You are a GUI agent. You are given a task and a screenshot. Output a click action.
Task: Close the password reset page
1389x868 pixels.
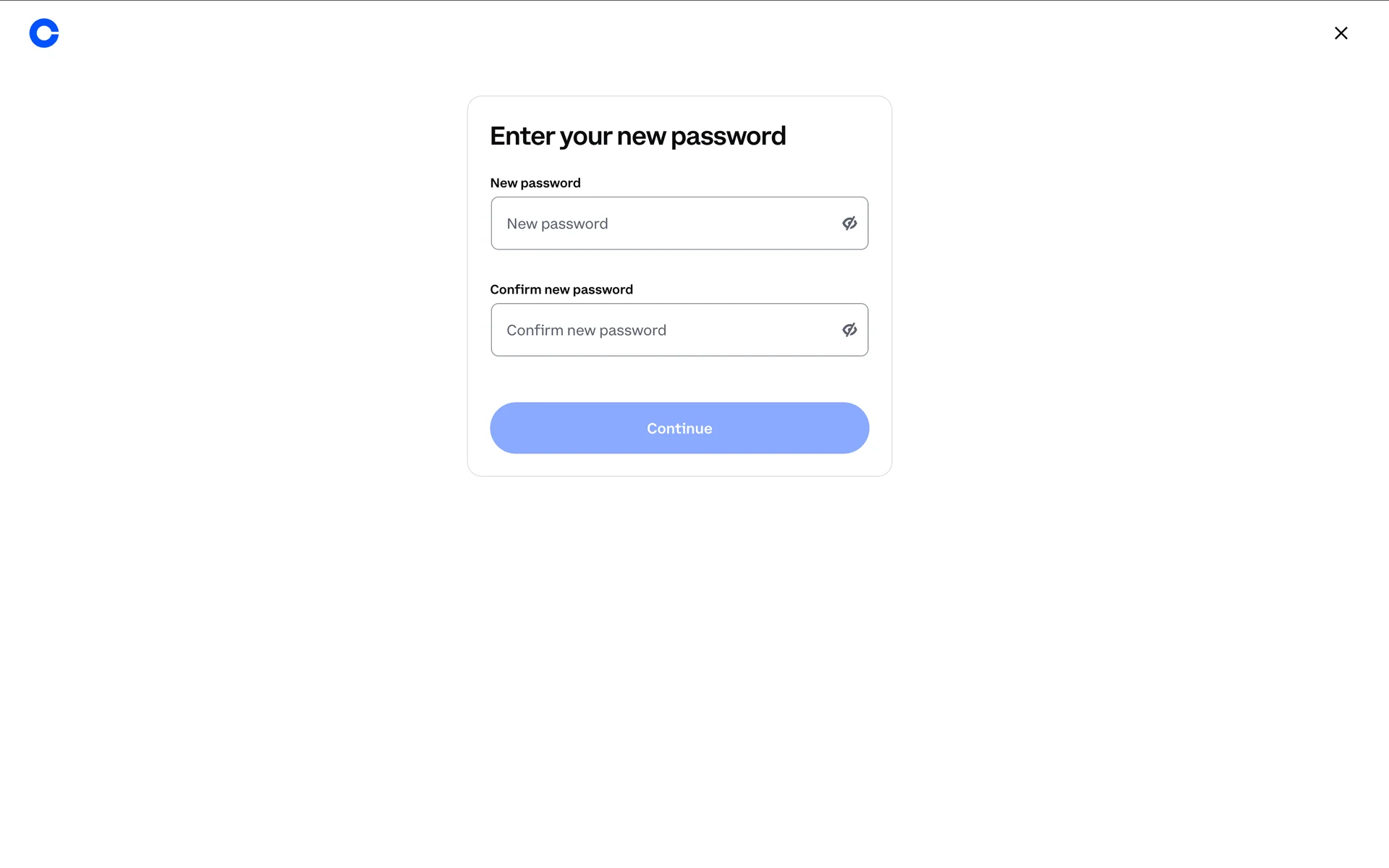[1341, 33]
